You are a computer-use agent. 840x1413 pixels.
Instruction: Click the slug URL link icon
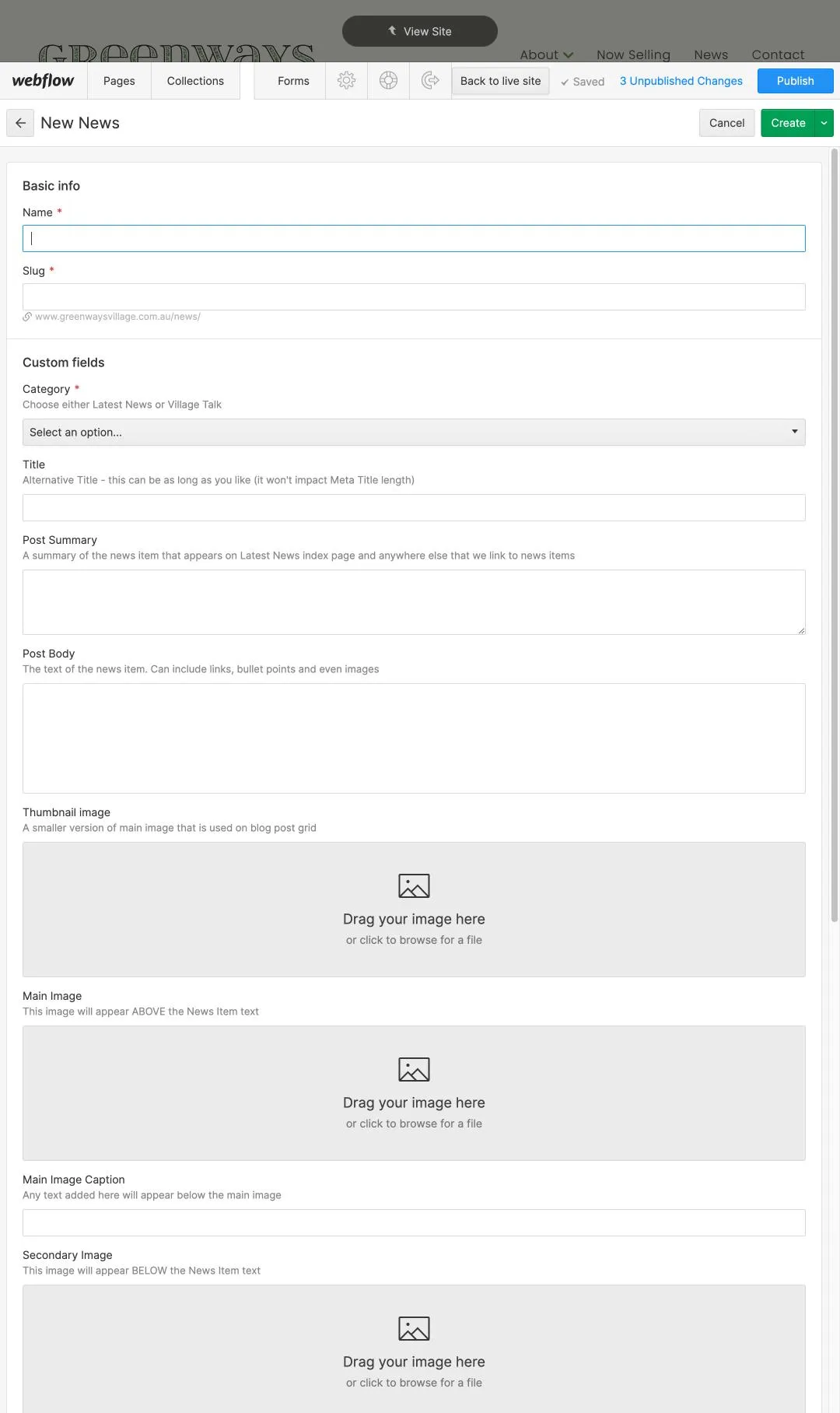tap(27, 317)
